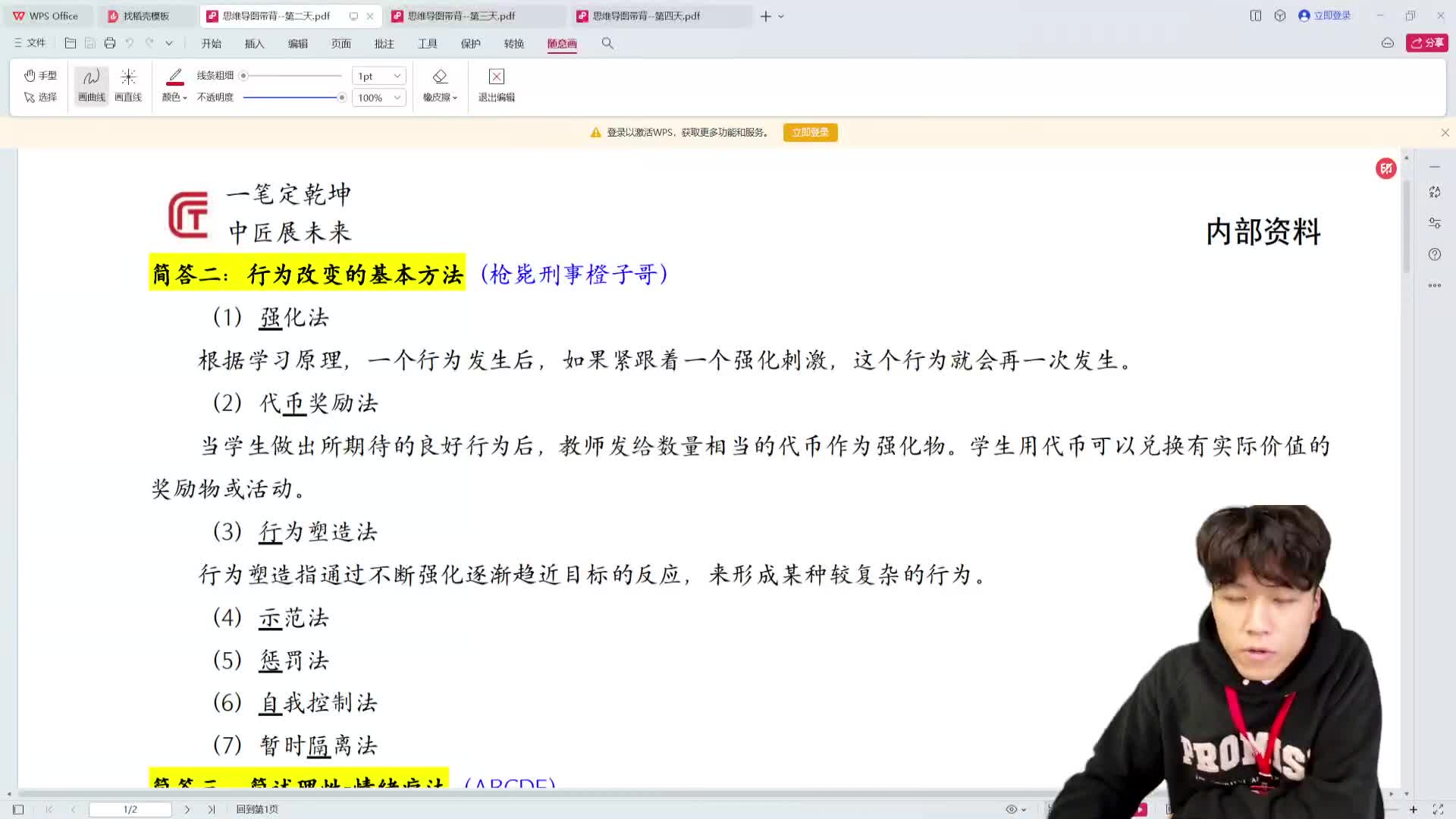Open the 100% opacity dropdown
This screenshot has width=1456, height=819.
(378, 97)
